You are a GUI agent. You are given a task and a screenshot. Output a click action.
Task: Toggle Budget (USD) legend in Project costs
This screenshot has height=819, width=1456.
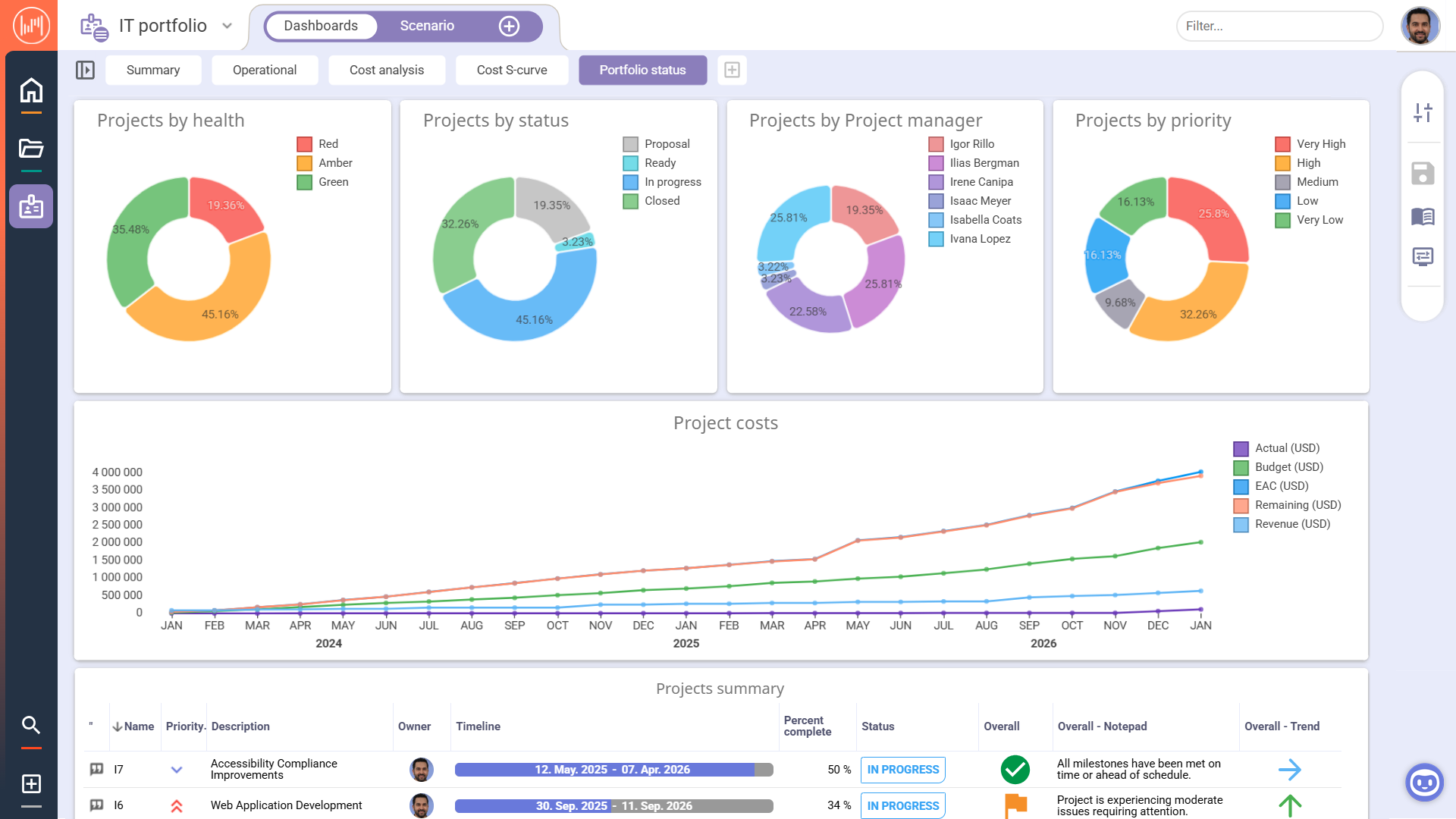[x=1278, y=467]
